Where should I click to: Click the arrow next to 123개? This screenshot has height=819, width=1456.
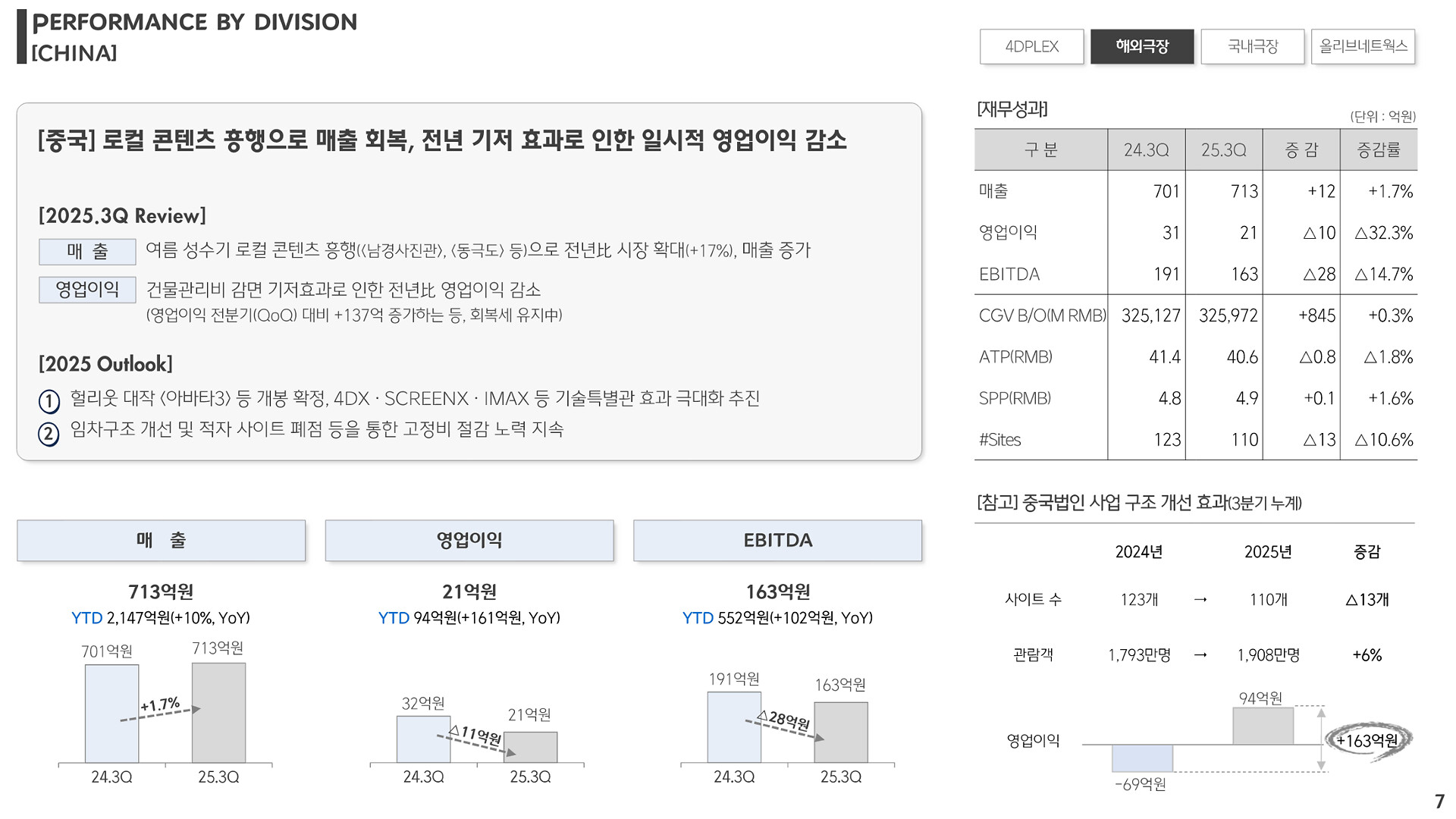[x=1200, y=600]
